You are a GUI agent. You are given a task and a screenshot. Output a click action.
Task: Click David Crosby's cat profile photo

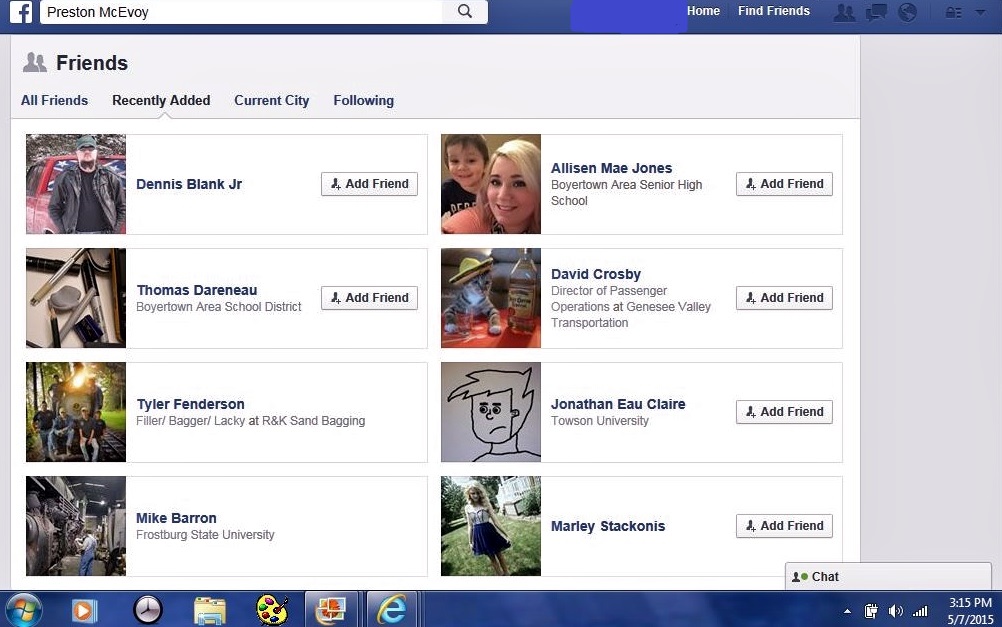[491, 298]
